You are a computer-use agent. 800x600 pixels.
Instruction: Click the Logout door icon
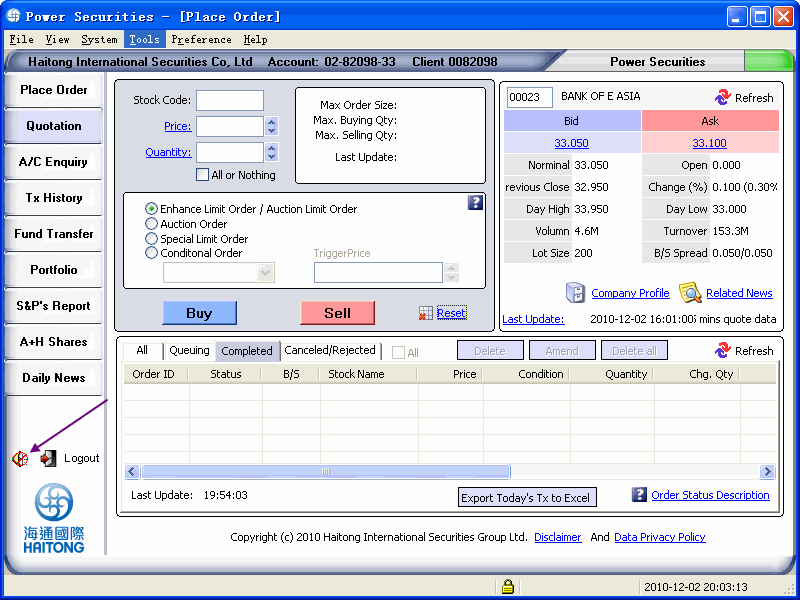[x=48, y=458]
